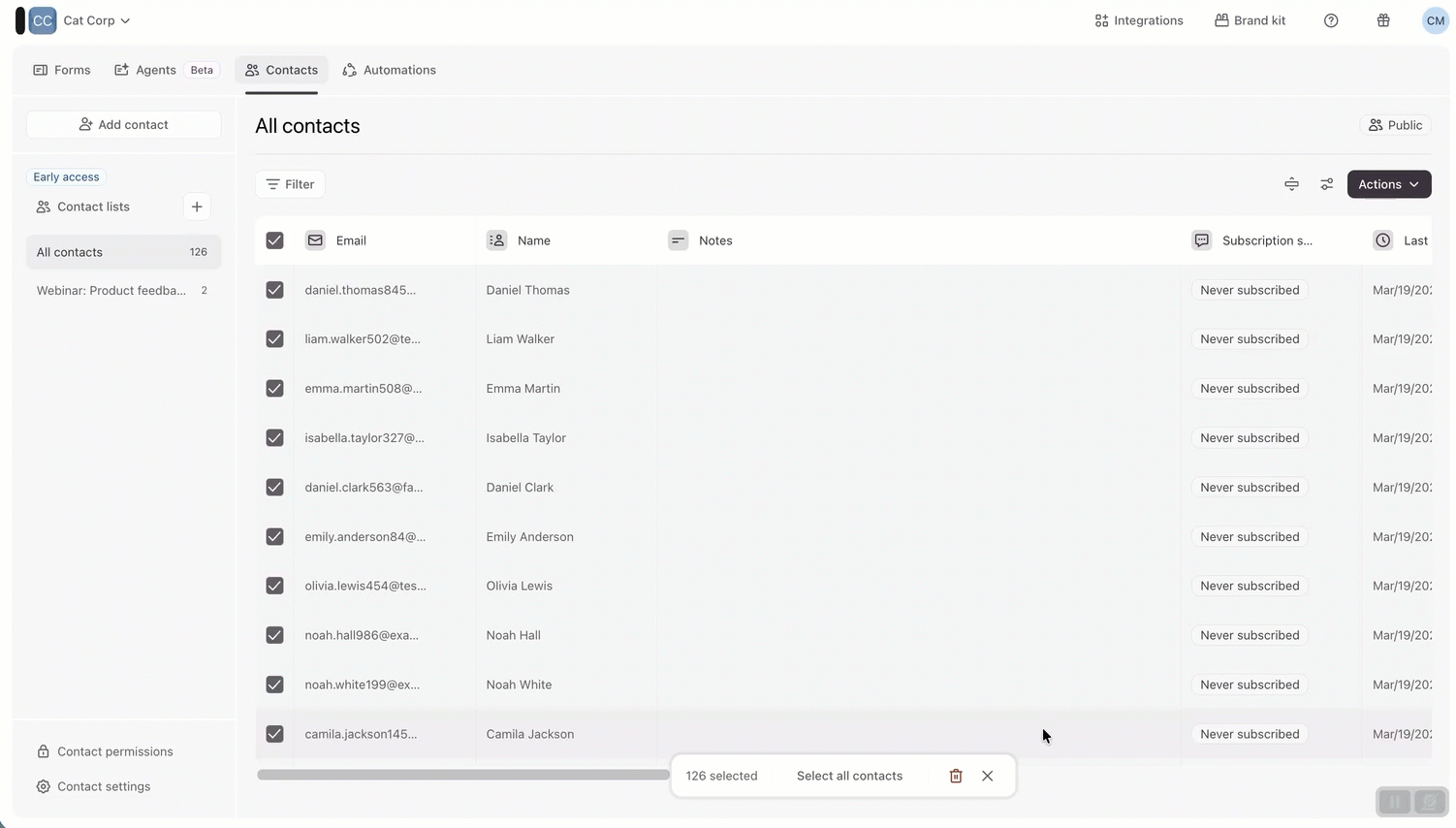Click the gift icon in top bar
1456x828 pixels.
coord(1383,20)
